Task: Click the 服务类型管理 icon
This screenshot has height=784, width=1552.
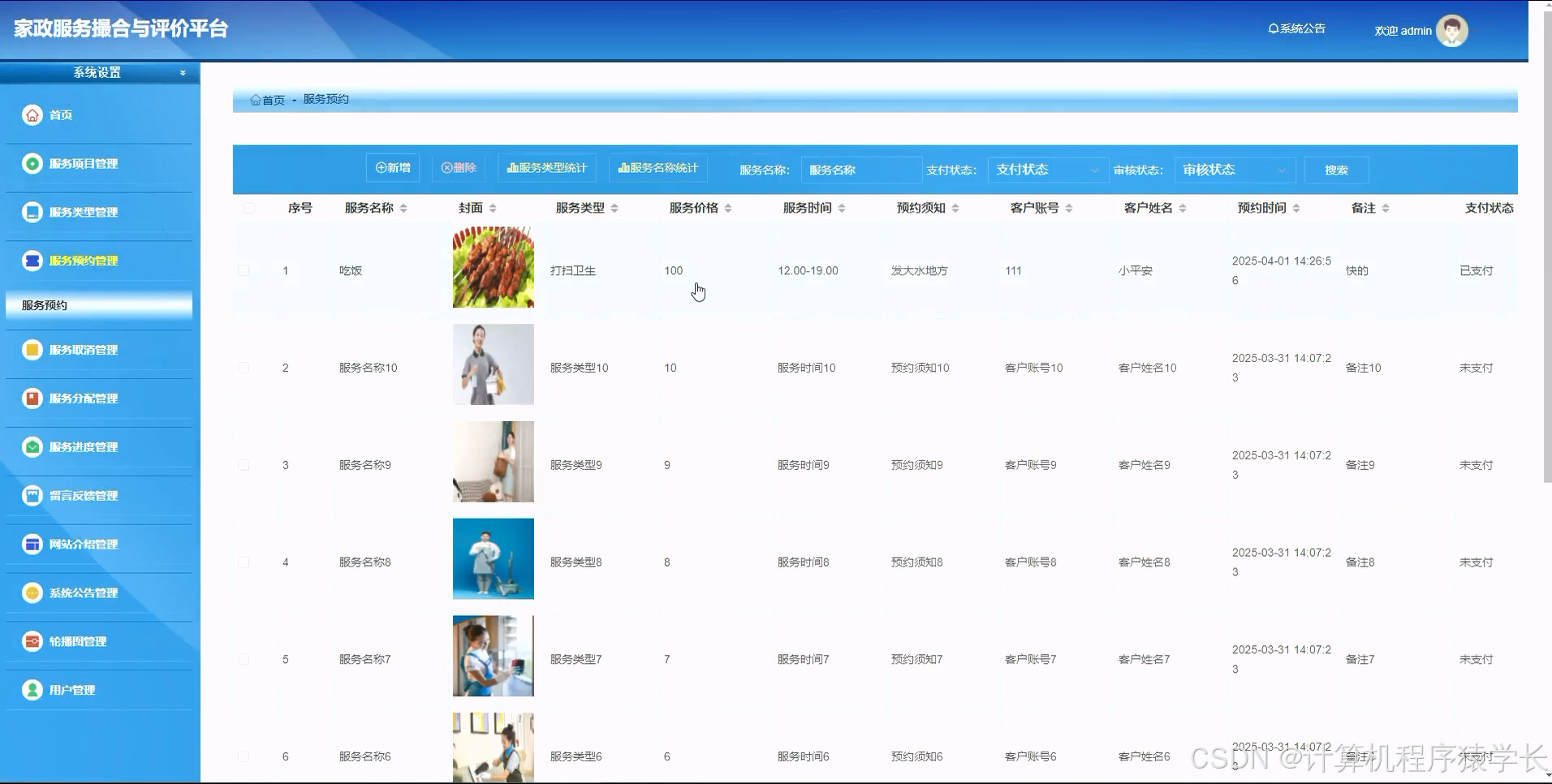Action: point(32,212)
